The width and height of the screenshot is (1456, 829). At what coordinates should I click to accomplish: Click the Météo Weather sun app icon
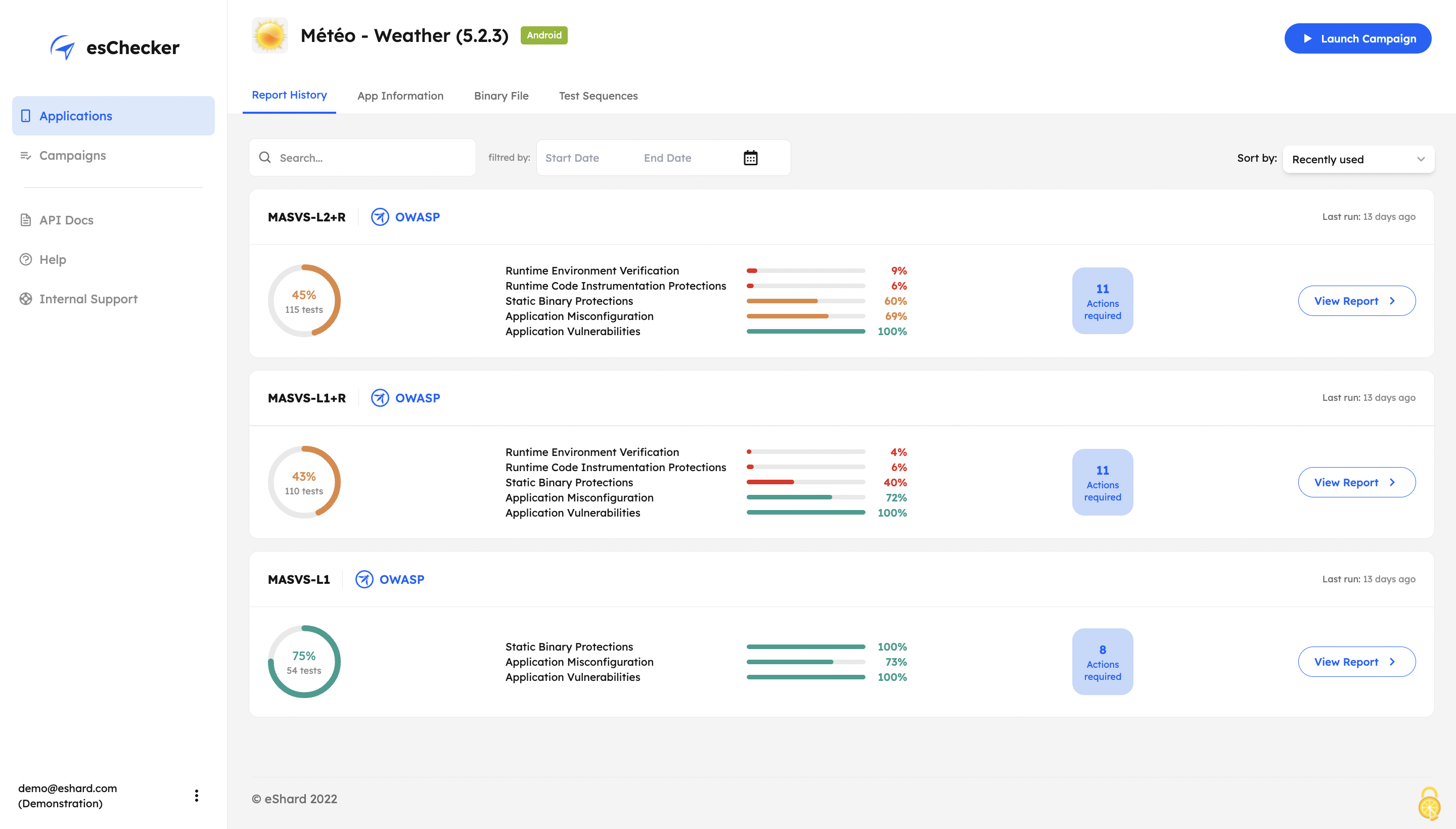point(270,35)
